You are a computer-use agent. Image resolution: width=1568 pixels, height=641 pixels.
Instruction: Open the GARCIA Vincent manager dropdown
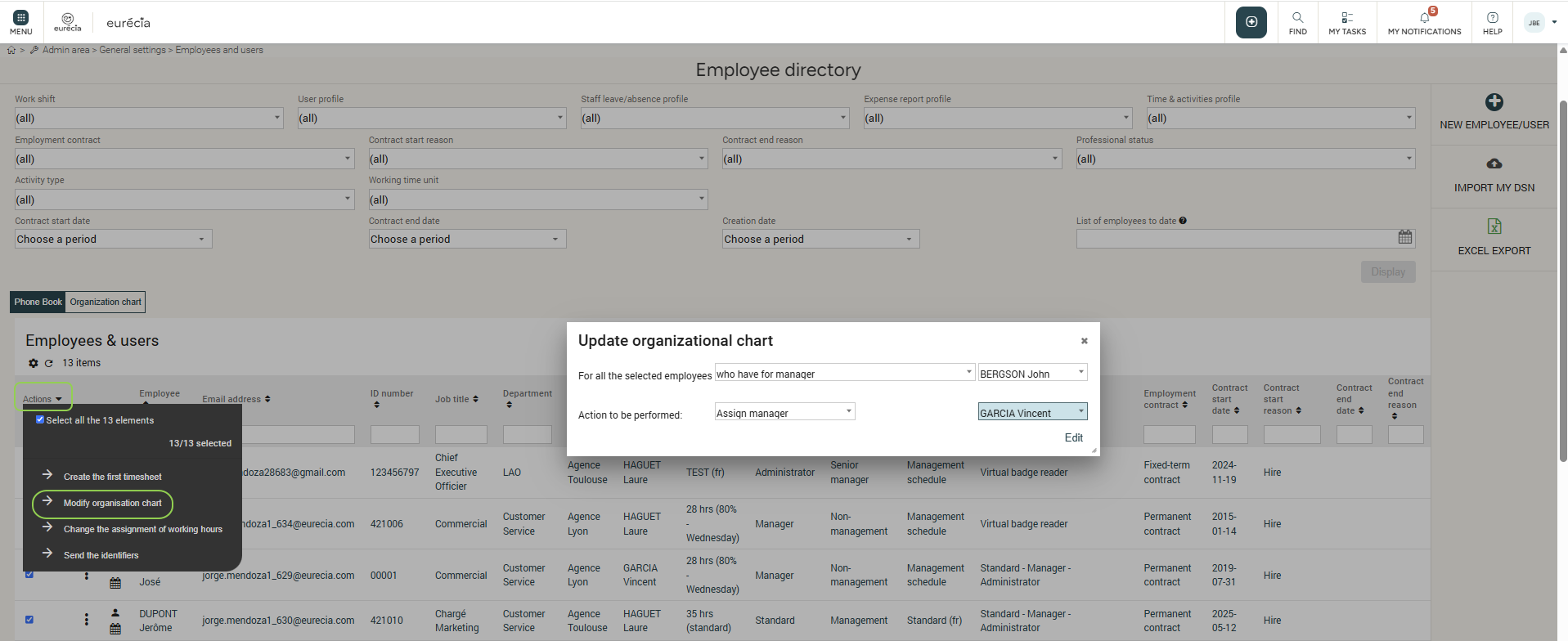coord(1032,412)
